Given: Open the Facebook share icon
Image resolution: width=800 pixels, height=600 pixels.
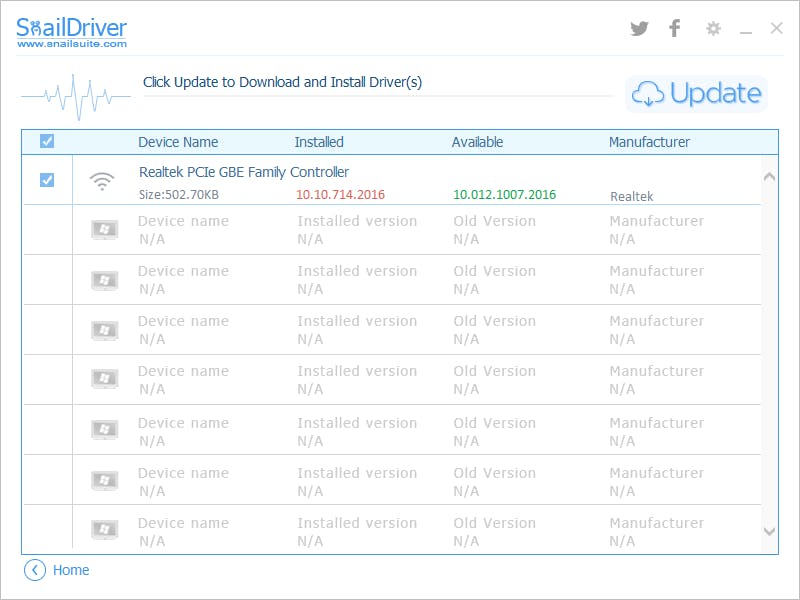Looking at the screenshot, I should 674,28.
